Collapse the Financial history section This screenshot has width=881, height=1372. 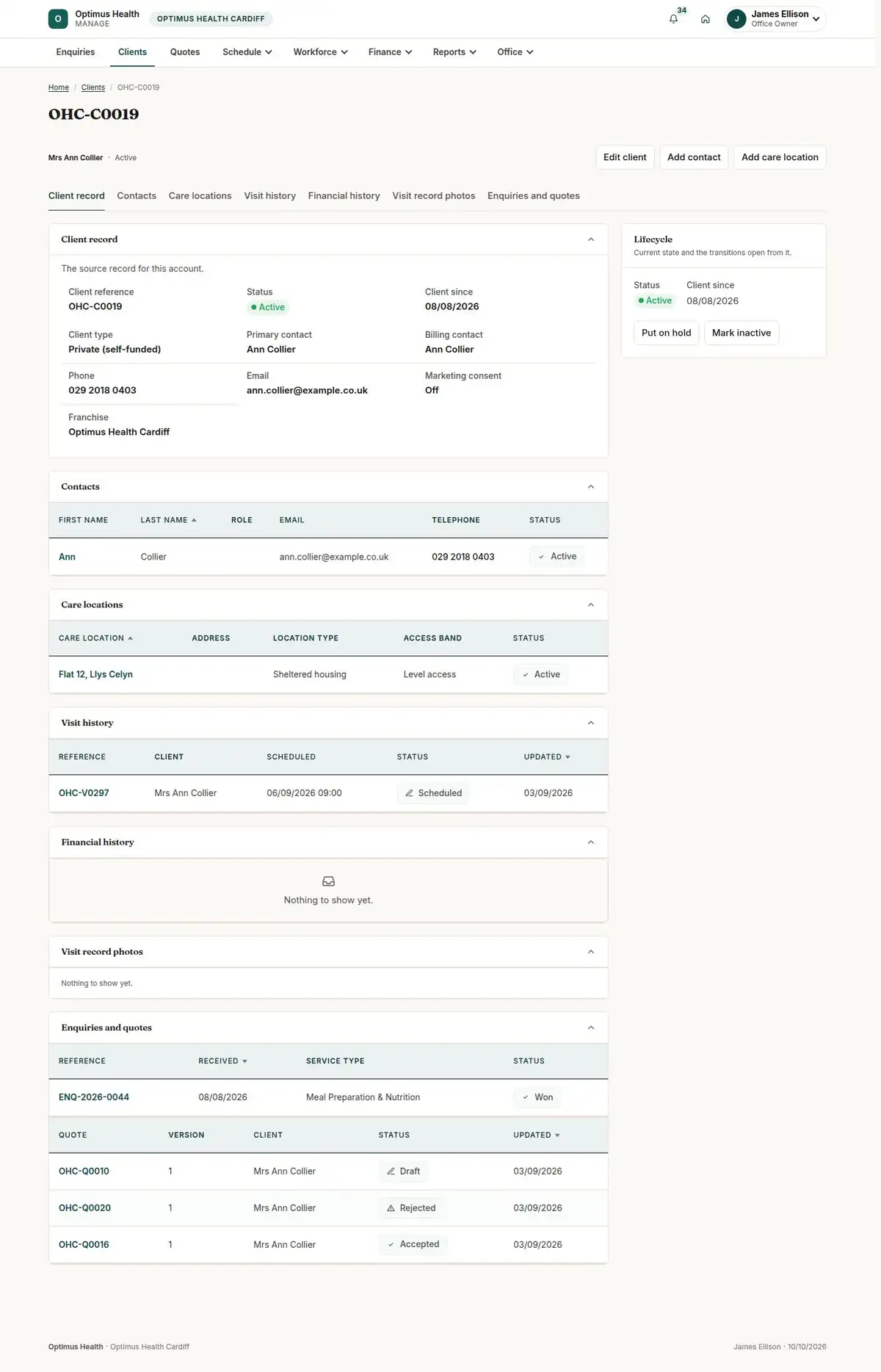click(591, 842)
